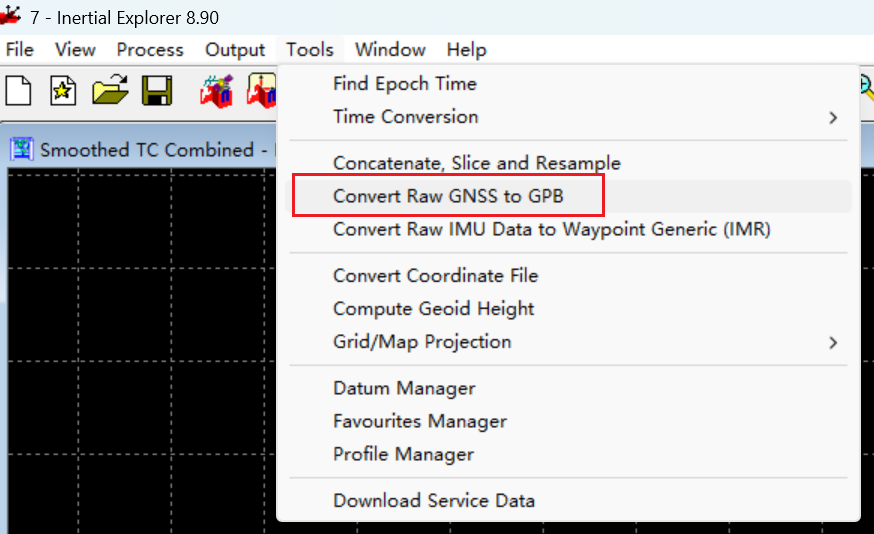Open Profile Manager

pos(569,454)
